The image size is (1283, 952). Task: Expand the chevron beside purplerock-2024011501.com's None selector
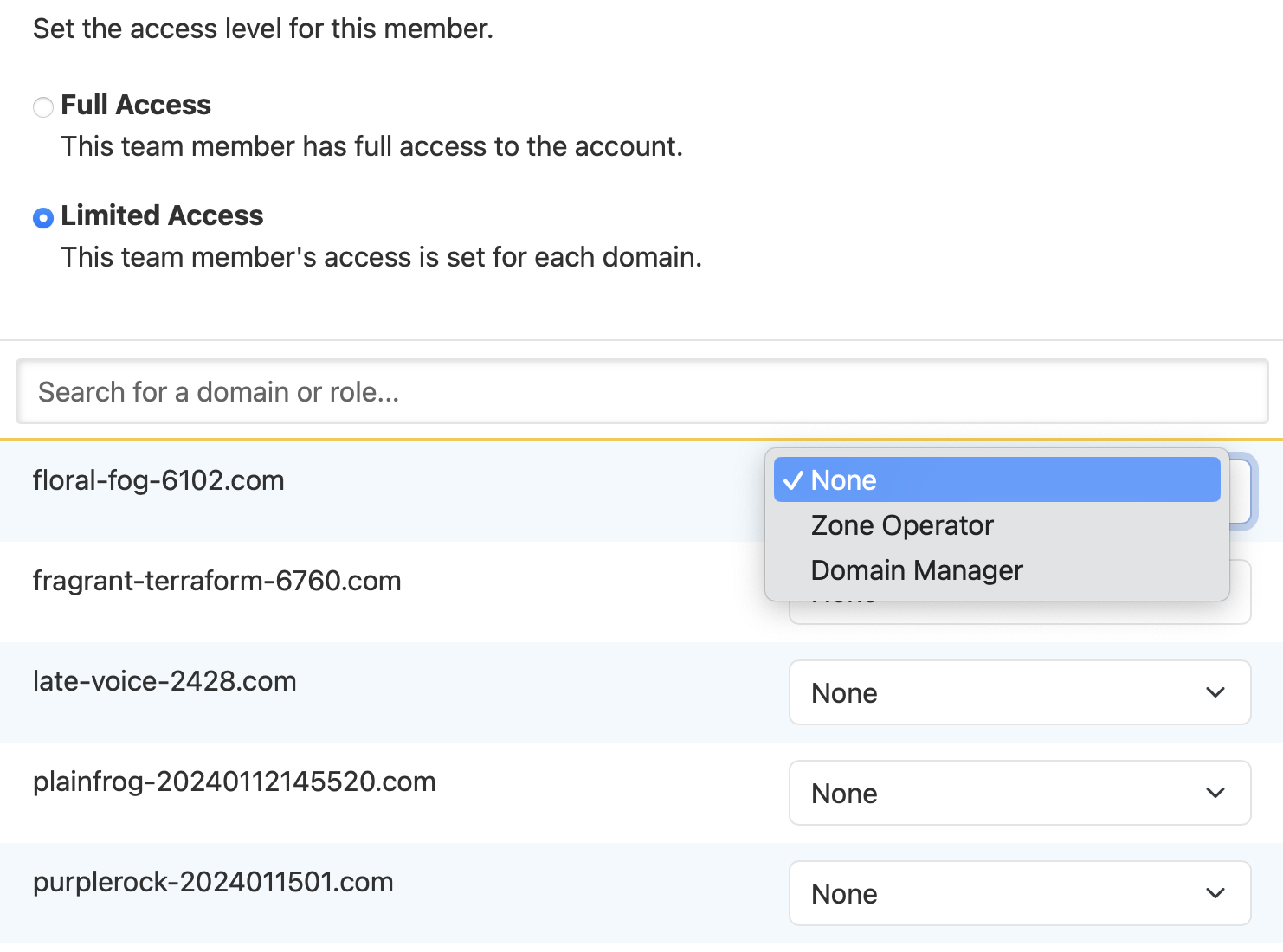coord(1215,893)
